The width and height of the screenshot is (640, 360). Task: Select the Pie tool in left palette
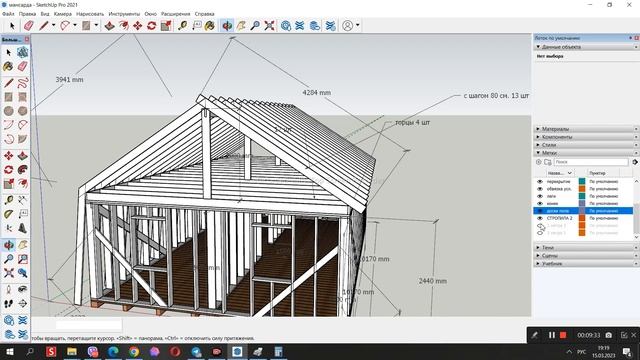pyautogui.click(x=22, y=139)
